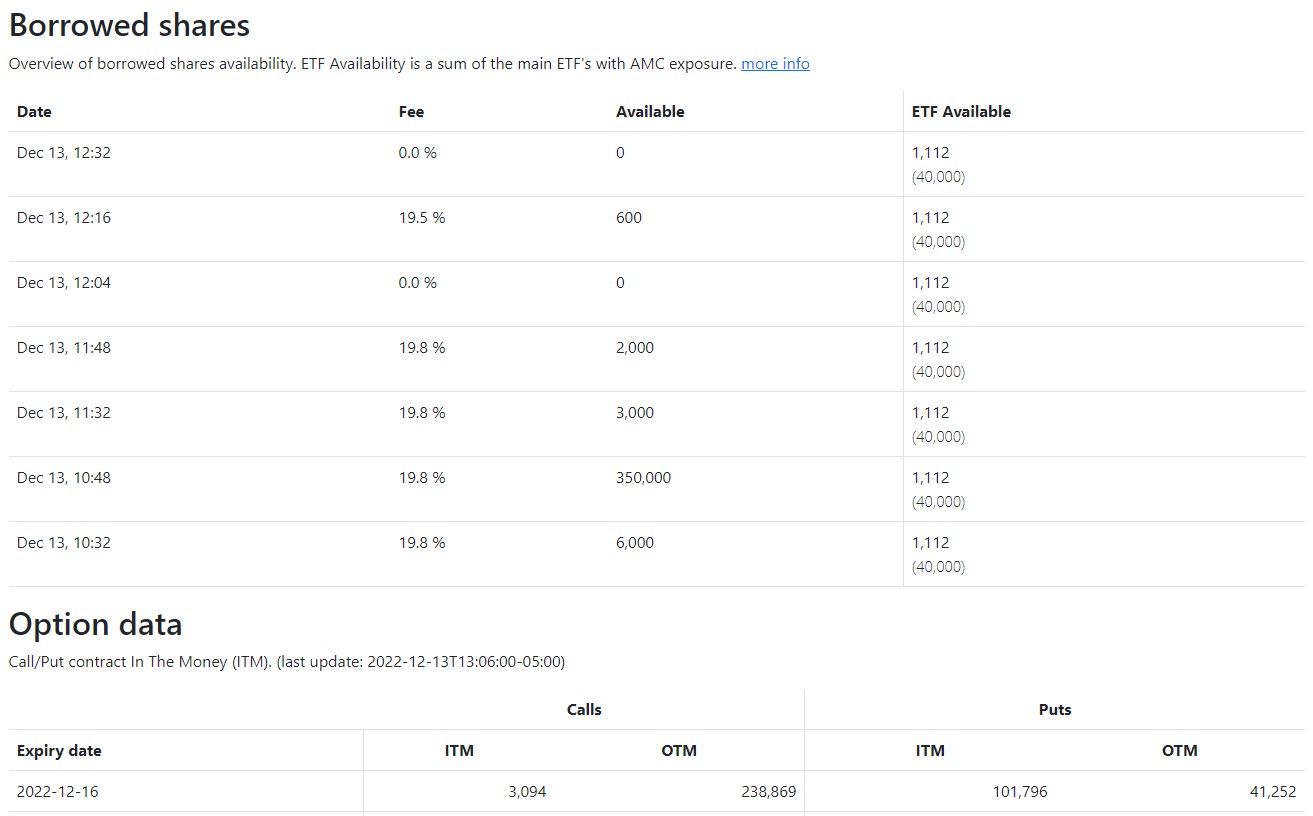Click the "Calls" group header
The width and height of the screenshot is (1313, 816).
click(584, 710)
